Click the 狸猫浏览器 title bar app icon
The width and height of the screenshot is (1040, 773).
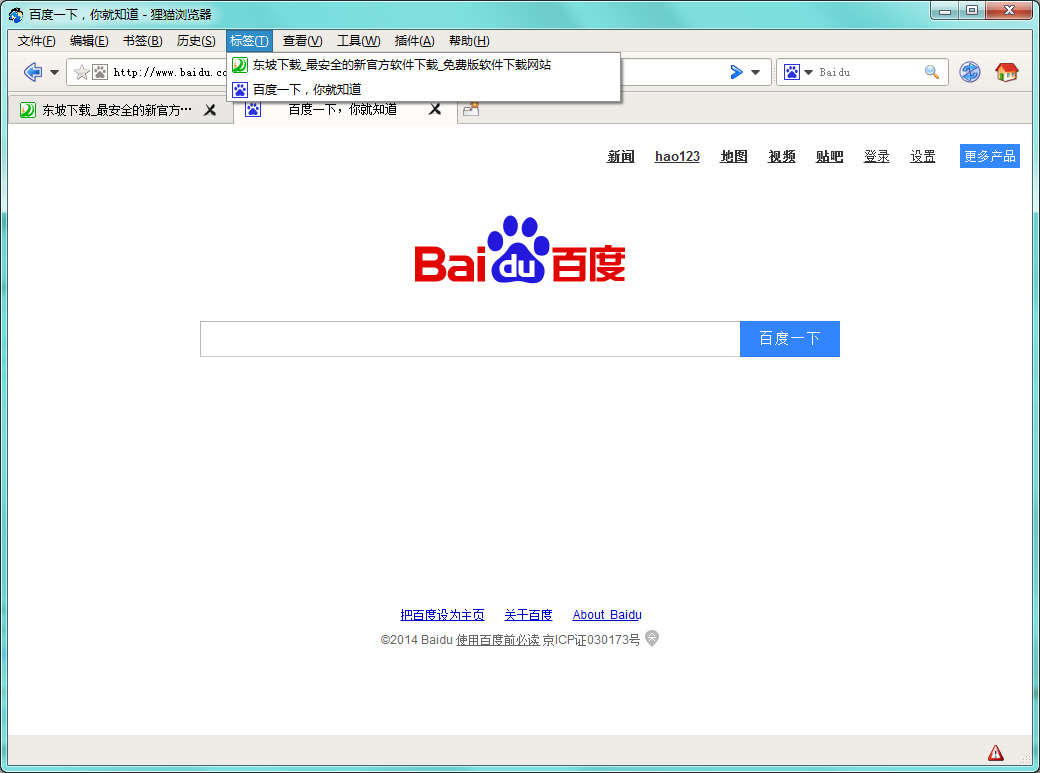(x=16, y=15)
